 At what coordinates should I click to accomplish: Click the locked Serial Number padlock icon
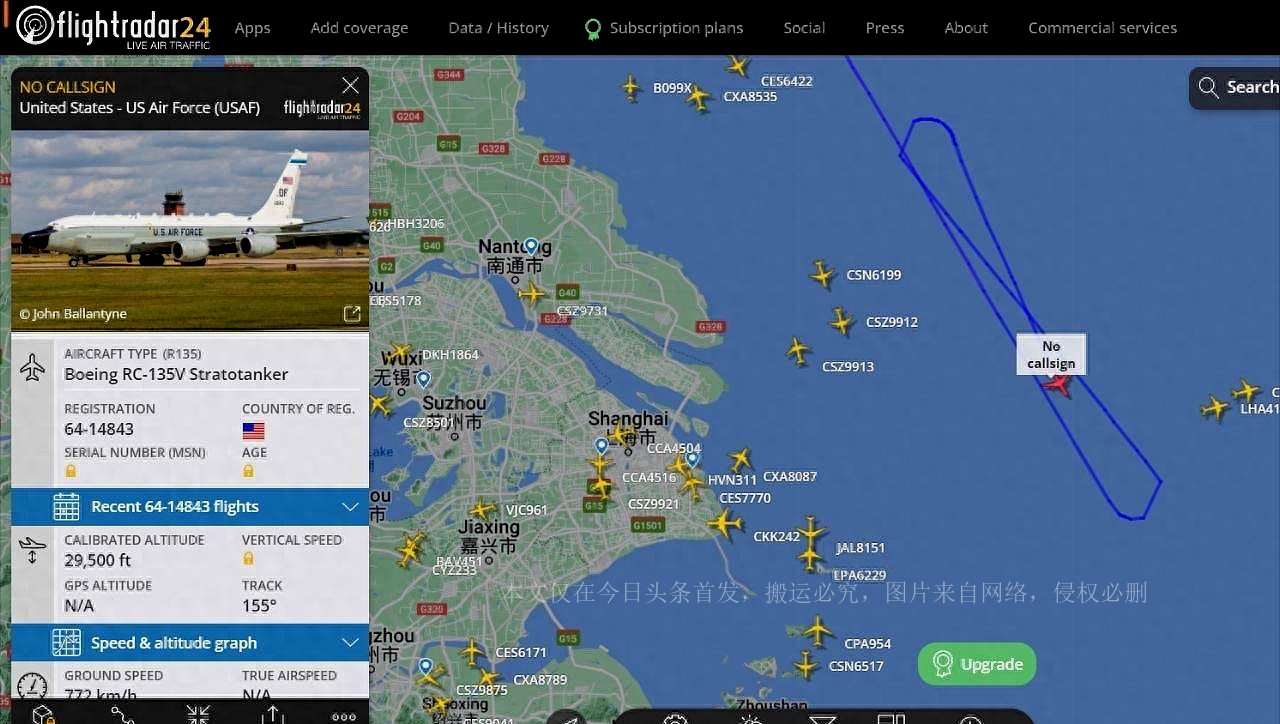71,471
